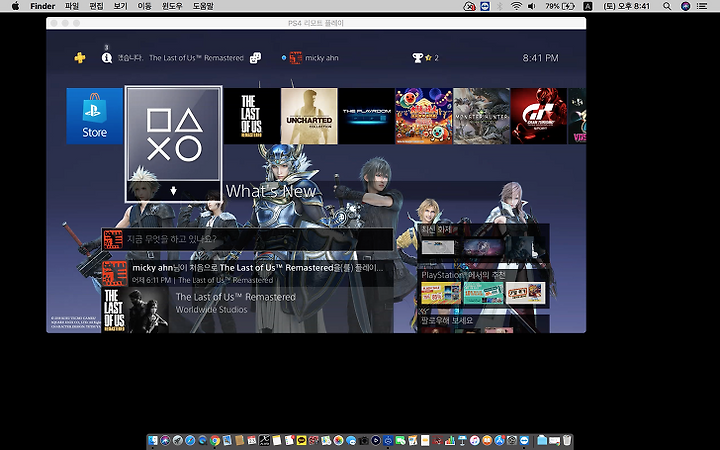
Task: Click the TeamViewer menu bar icon
Action: click(485, 6)
